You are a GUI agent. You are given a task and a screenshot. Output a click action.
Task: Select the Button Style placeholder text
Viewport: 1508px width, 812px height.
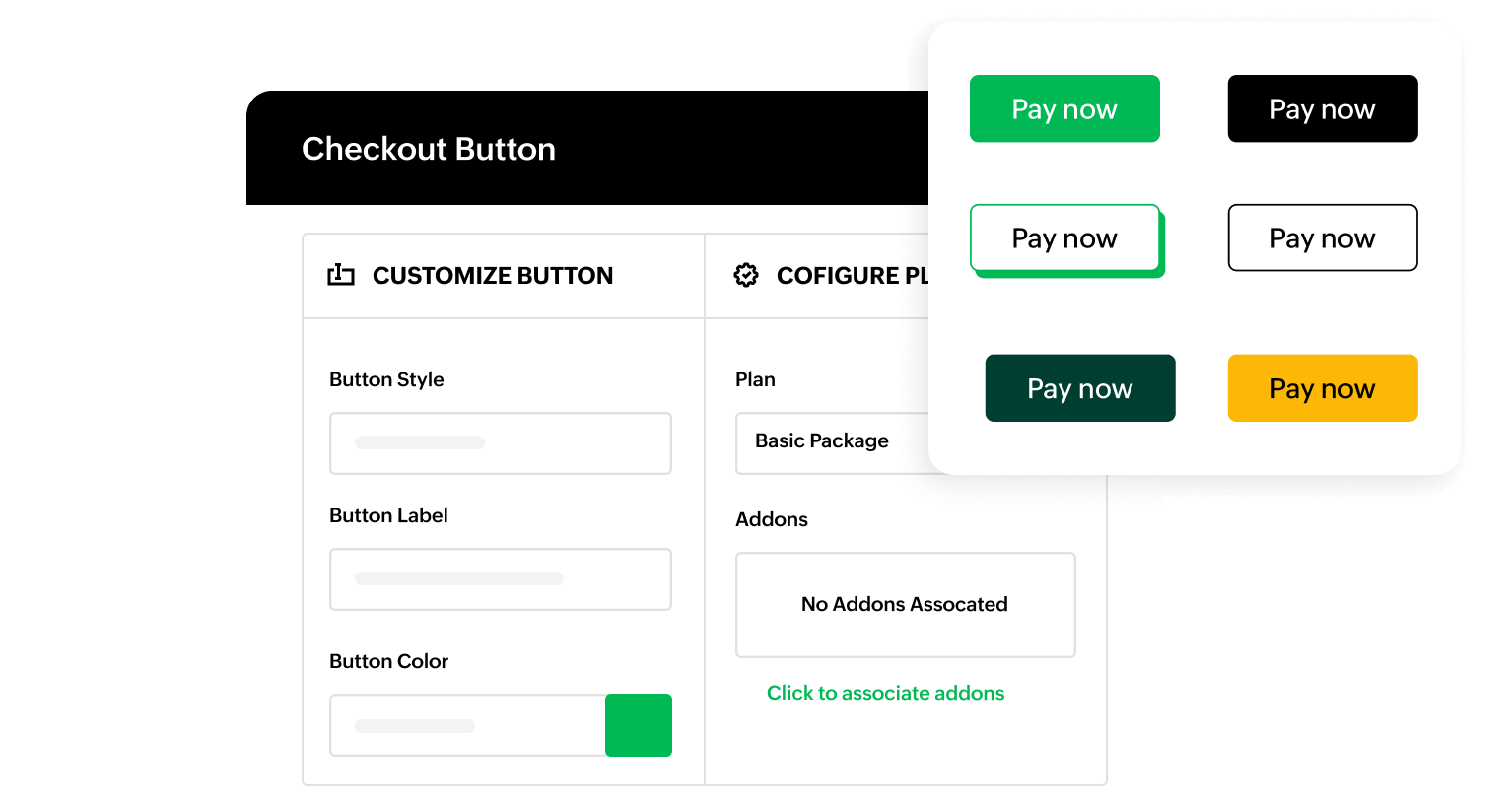(419, 442)
